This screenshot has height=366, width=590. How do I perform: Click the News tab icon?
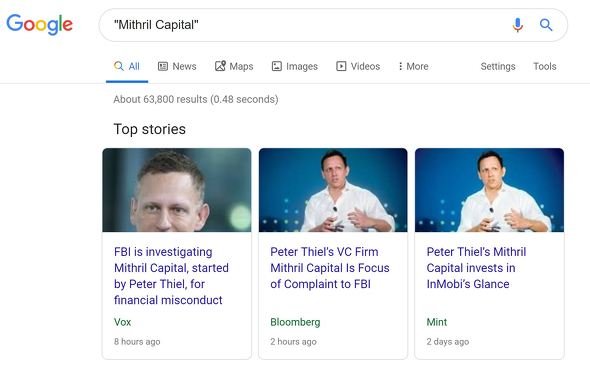(x=163, y=67)
